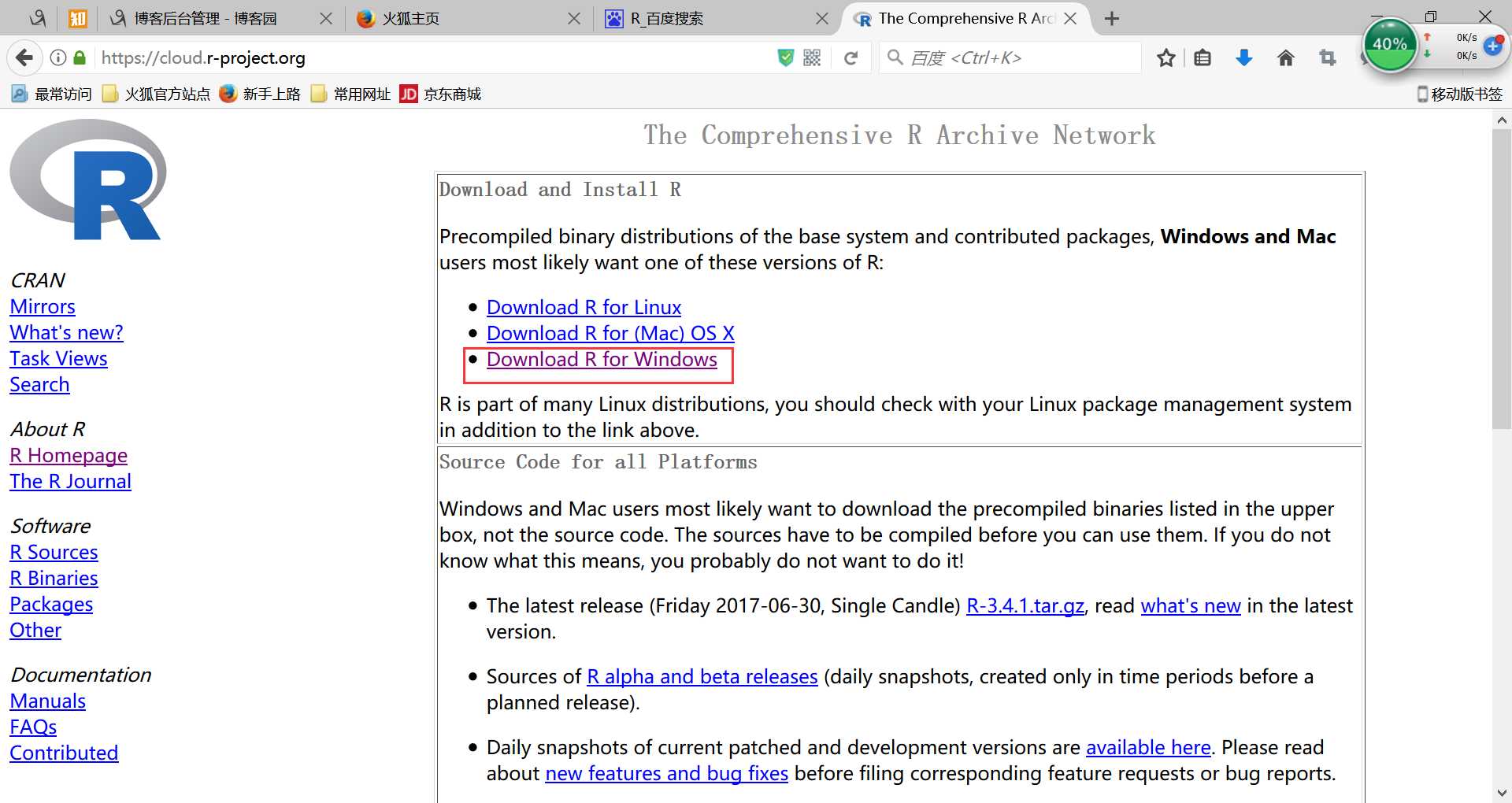Viewport: 1512px width, 803px height.
Task: Click Download R for Windows link
Action: (602, 359)
